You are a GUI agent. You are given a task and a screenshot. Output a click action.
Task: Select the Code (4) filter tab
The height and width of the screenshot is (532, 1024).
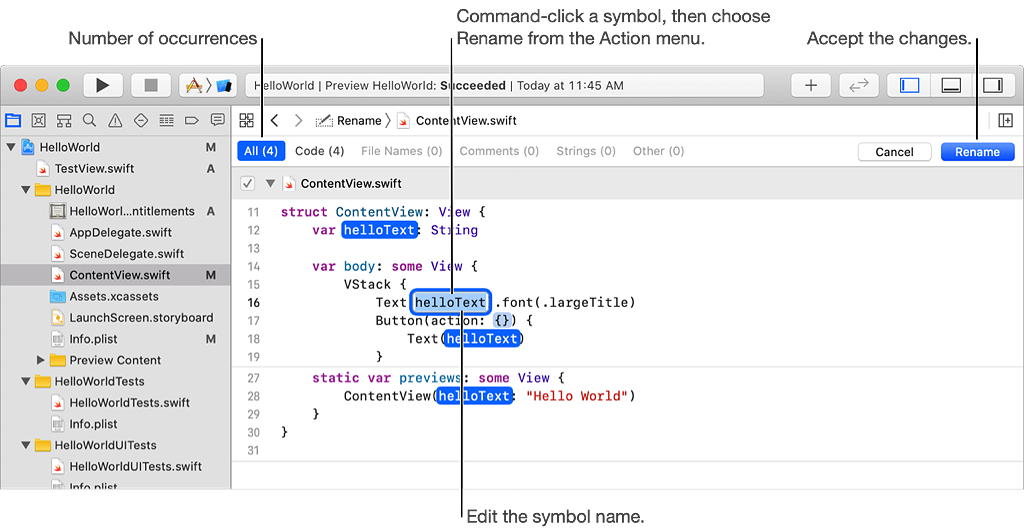319,151
